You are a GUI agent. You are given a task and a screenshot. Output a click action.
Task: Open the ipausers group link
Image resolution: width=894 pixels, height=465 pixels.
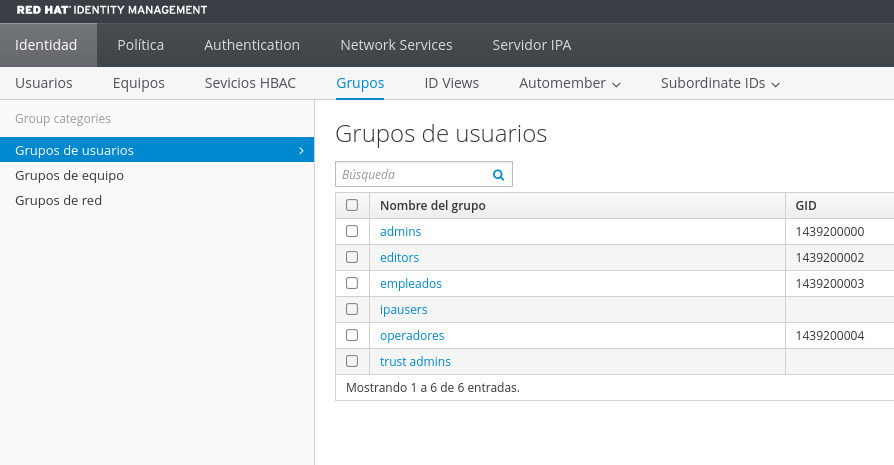[x=404, y=309]
